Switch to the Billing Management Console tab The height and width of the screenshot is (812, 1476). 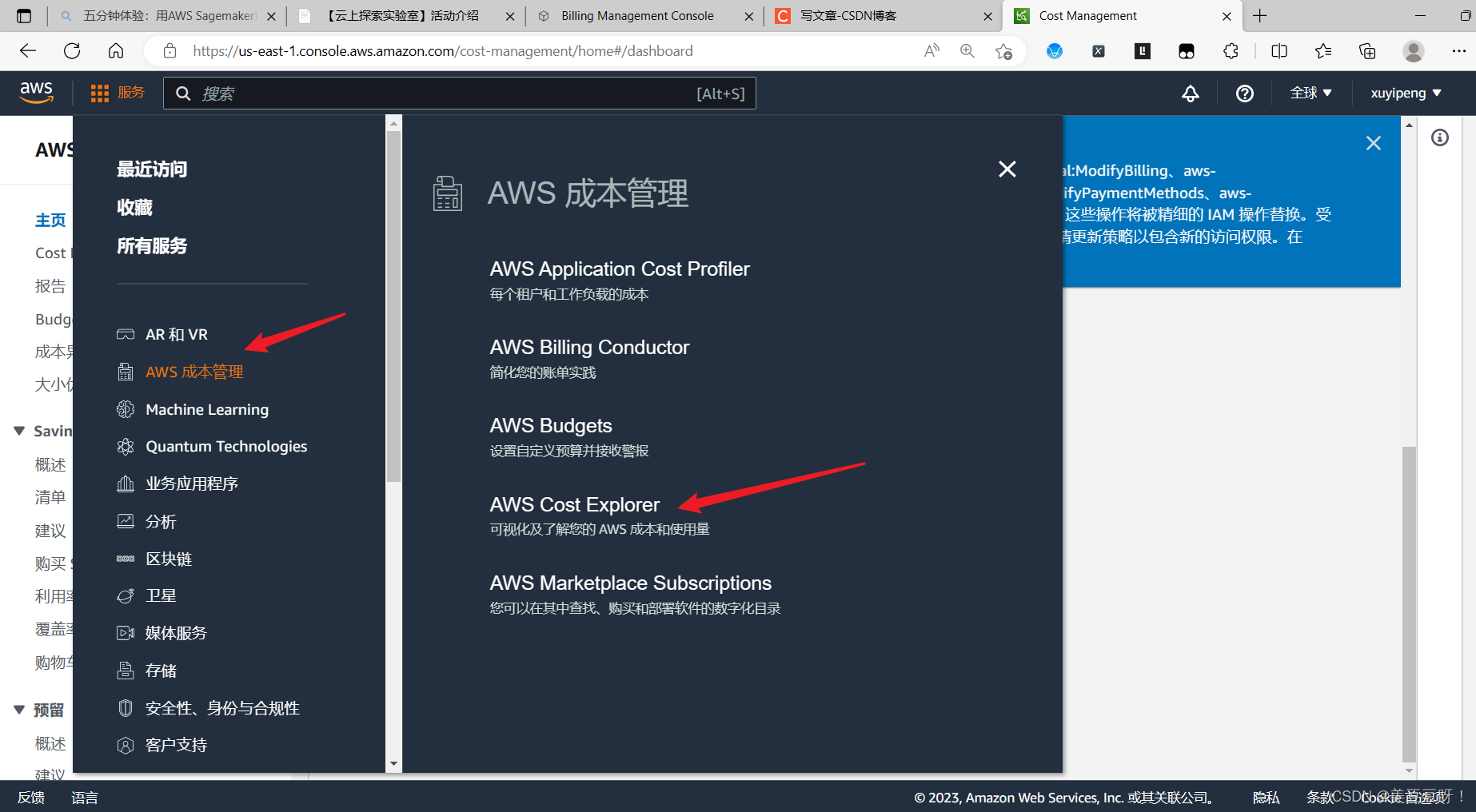[x=645, y=16]
